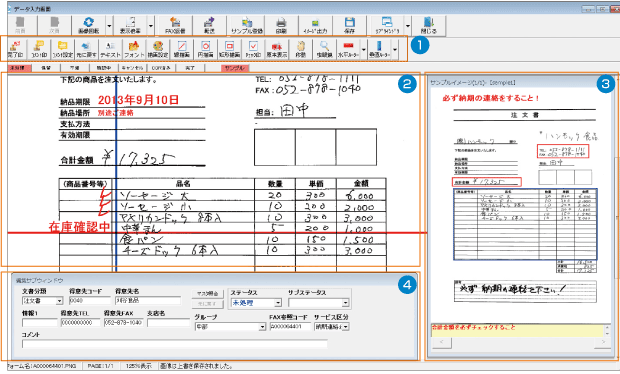
Task: Open 描画設定 drawing settings palette
Action: point(158,49)
